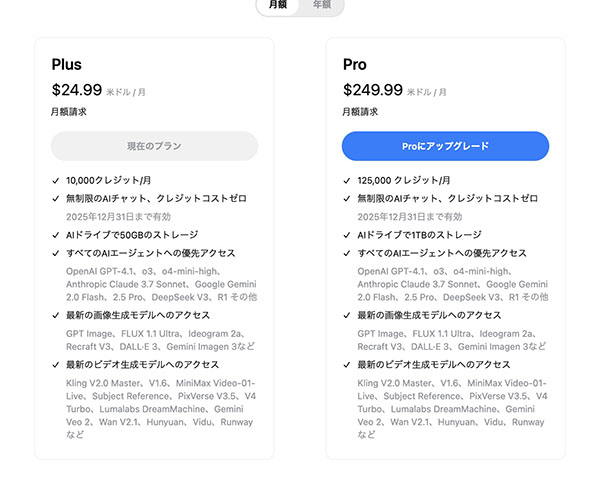Click Plus card's 最新のビデオ生成モデルへのアクセス text
600x488 pixels.
tap(142, 365)
